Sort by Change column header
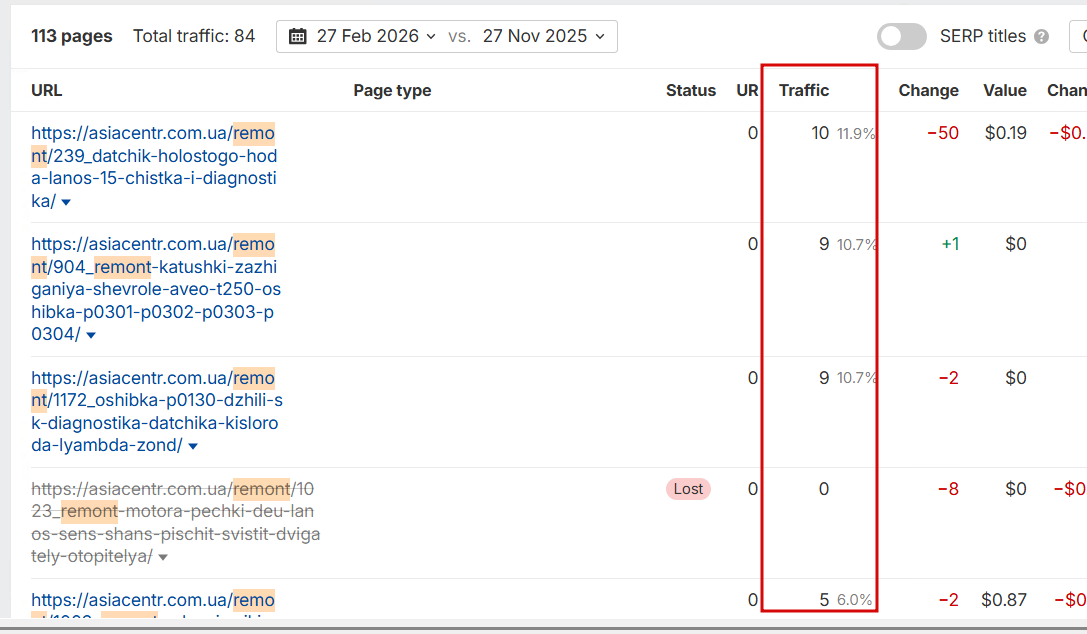The height and width of the screenshot is (634, 1087). [928, 90]
